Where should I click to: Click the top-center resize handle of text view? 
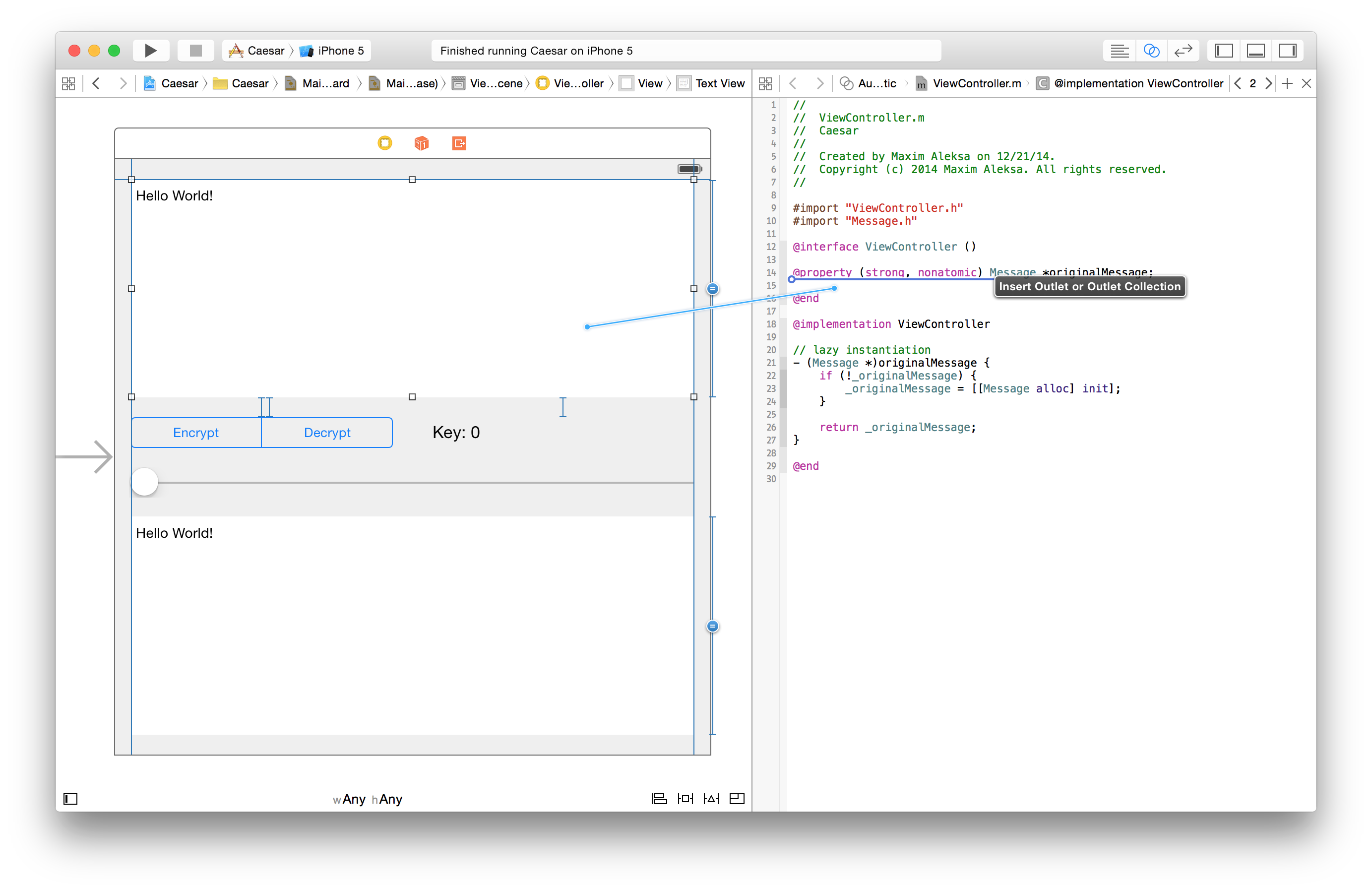coord(412,180)
